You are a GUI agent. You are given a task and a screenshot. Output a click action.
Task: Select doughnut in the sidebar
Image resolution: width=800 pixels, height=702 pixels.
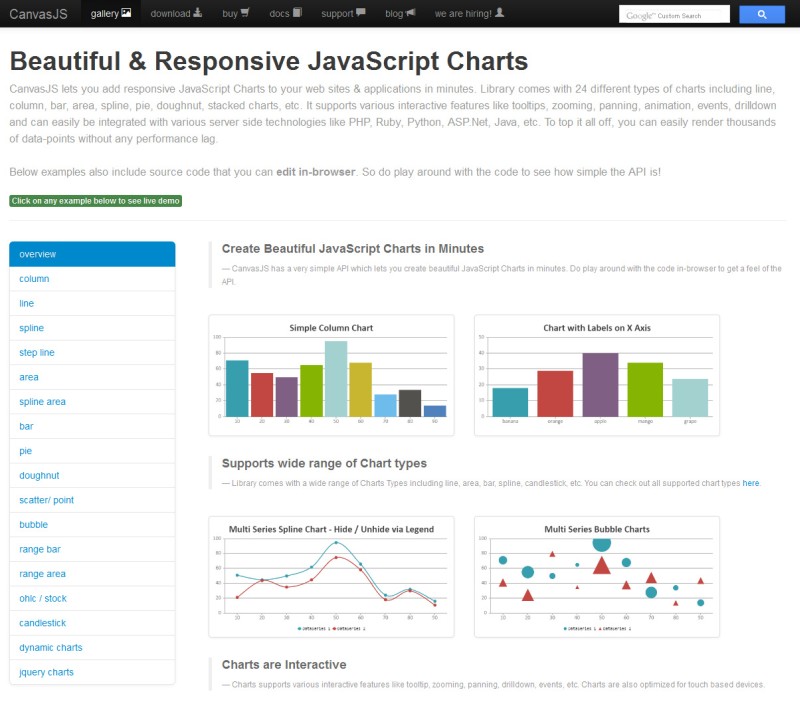(x=92, y=475)
